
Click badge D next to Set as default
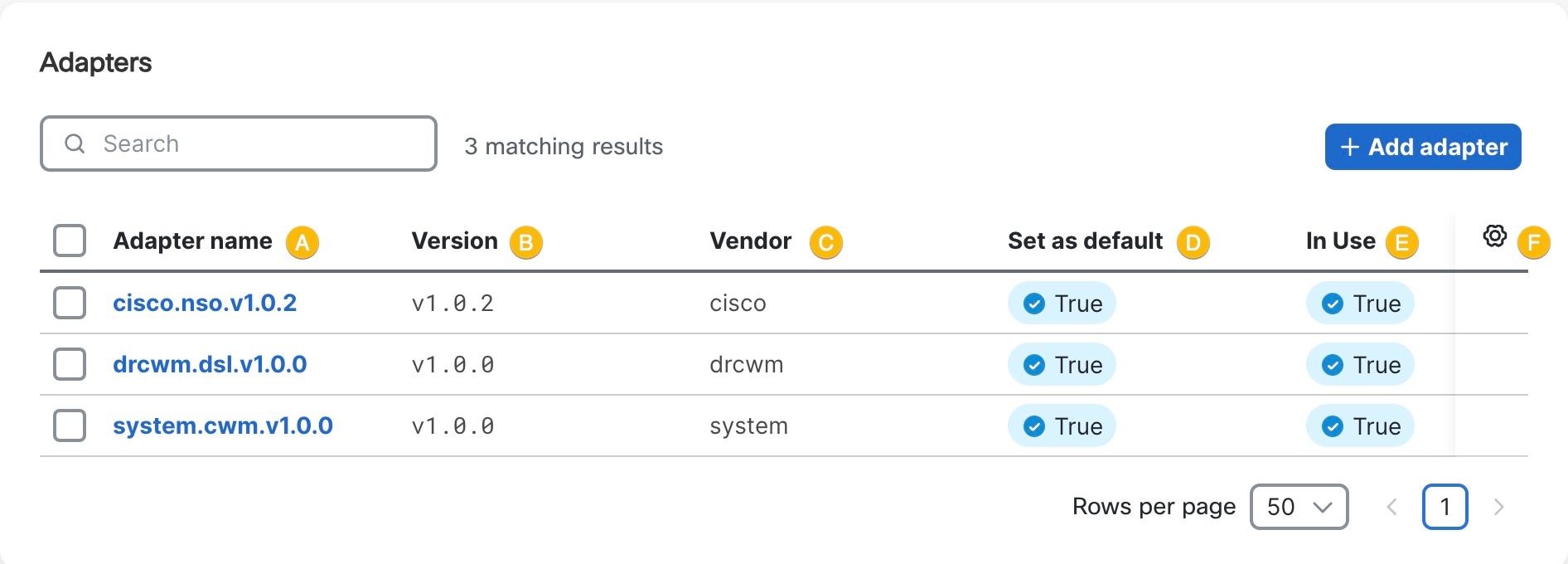coord(1193,242)
